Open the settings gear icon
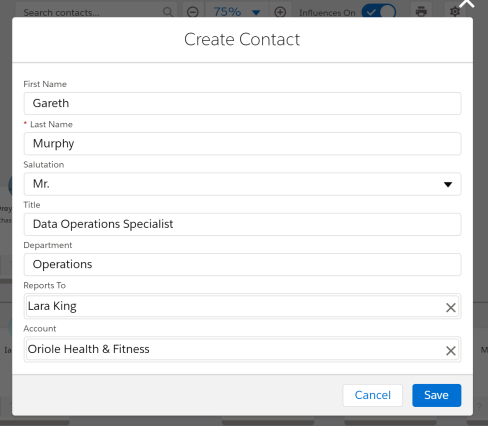This screenshot has width=488, height=426. tap(455, 11)
